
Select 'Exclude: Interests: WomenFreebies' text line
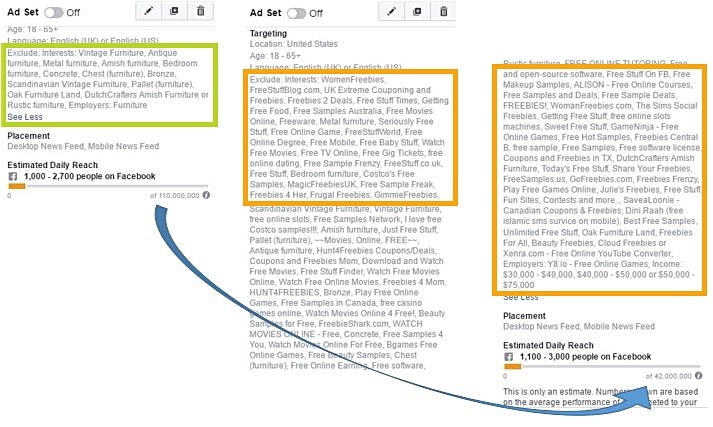click(318, 80)
